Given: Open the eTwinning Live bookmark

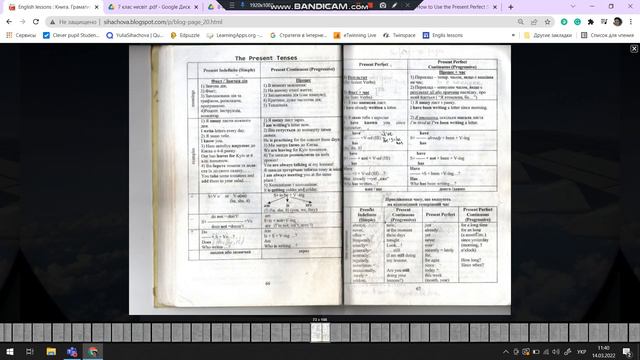Looking at the screenshot, I should 355,36.
